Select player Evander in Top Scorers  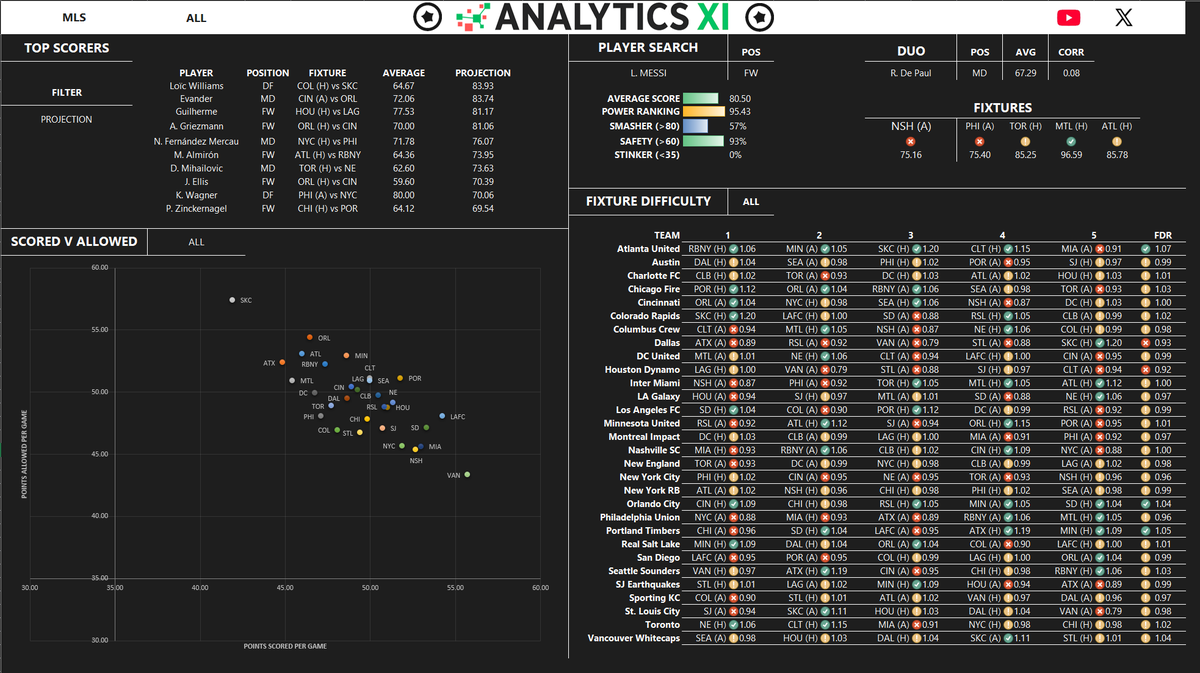click(197, 99)
